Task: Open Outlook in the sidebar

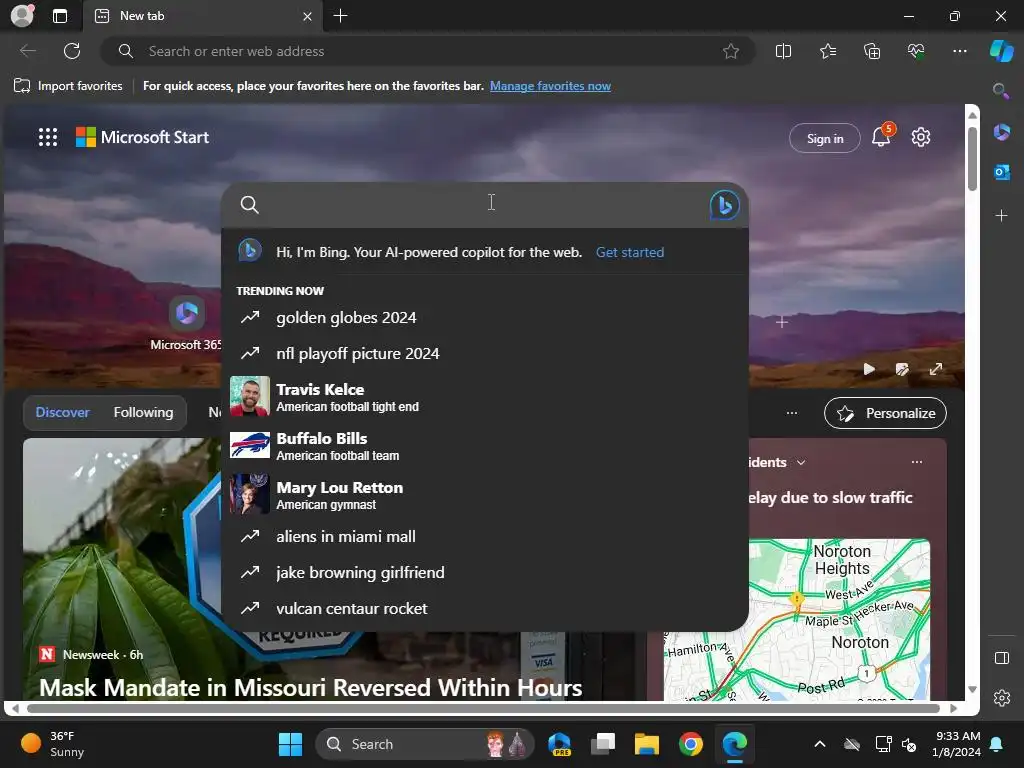Action: point(1001,172)
